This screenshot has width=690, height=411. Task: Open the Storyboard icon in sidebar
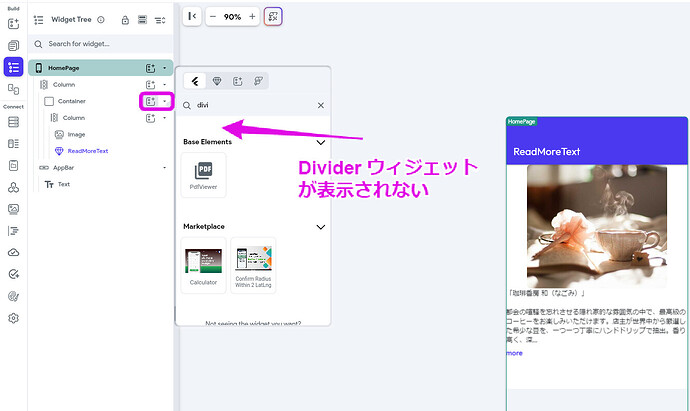pos(13,89)
